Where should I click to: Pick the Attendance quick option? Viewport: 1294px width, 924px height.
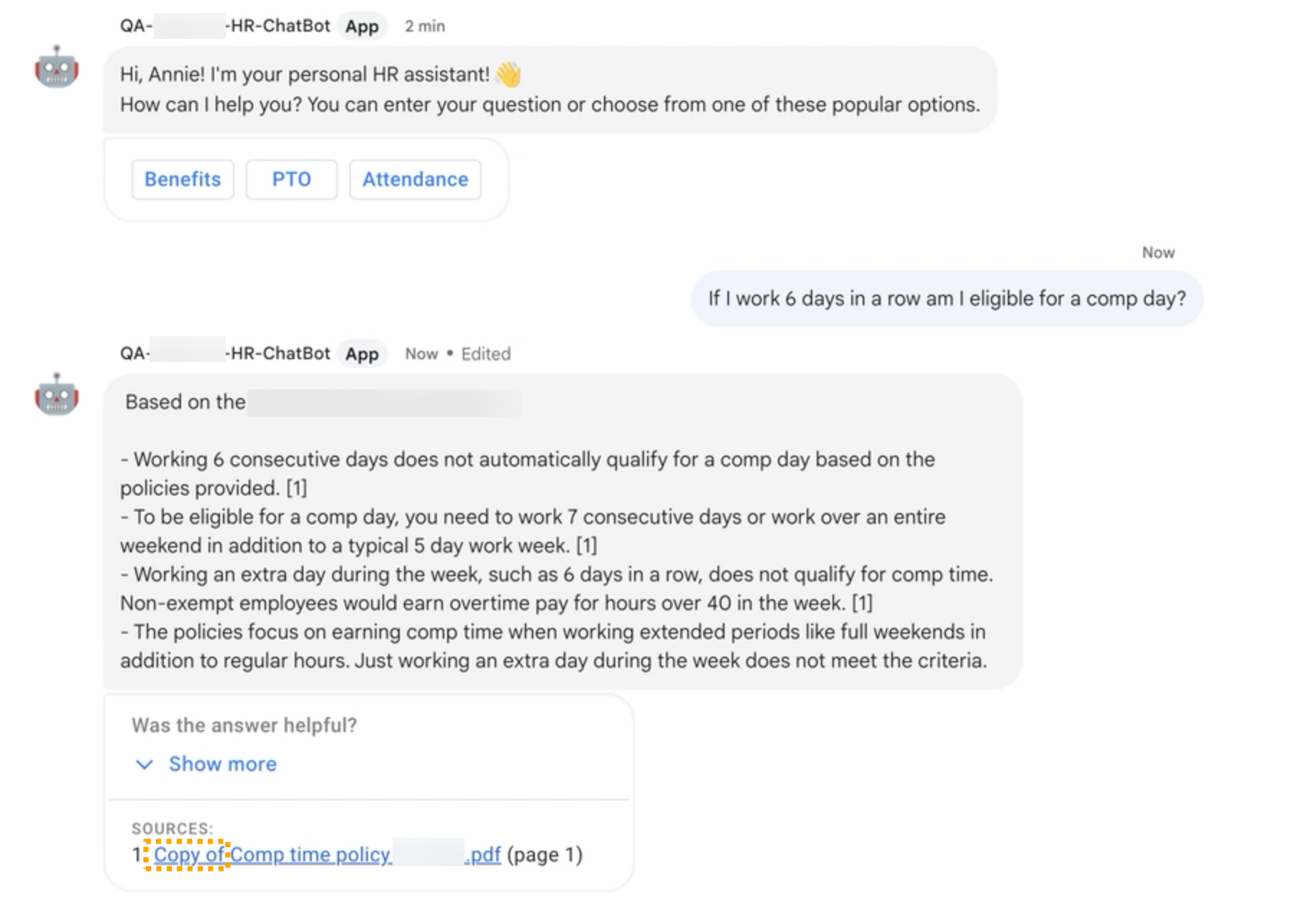pyautogui.click(x=415, y=180)
